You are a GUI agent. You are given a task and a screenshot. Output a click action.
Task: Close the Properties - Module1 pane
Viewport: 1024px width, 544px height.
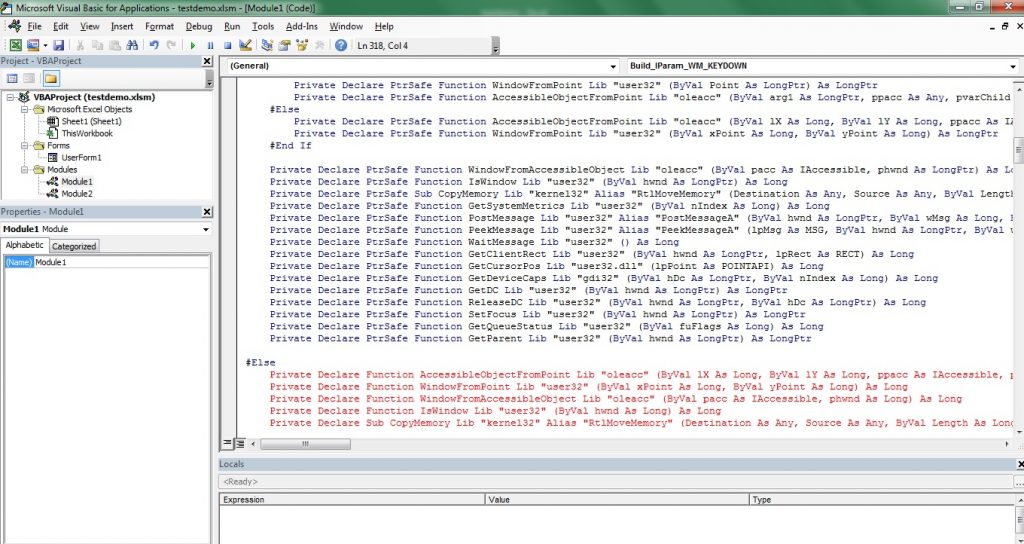(x=207, y=212)
